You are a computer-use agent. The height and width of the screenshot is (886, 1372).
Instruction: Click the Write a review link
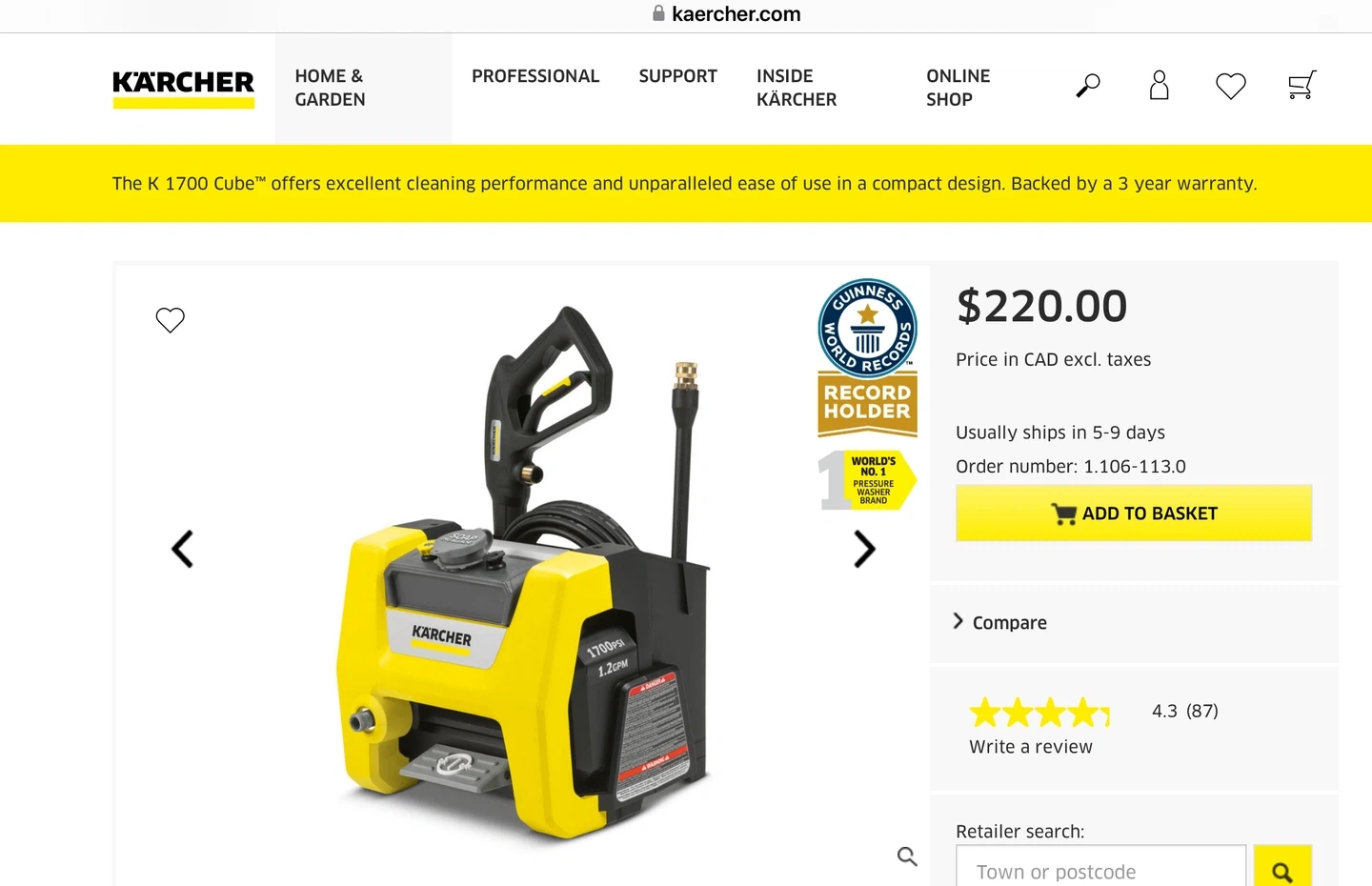(x=1031, y=747)
